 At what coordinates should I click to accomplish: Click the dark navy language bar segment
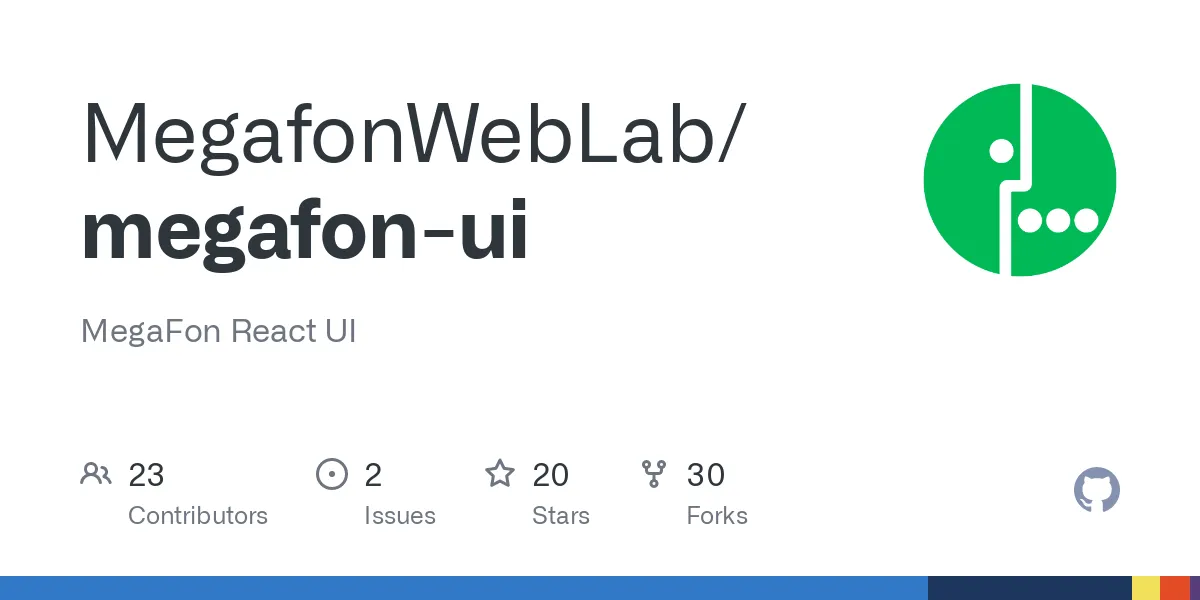coord(1030,588)
